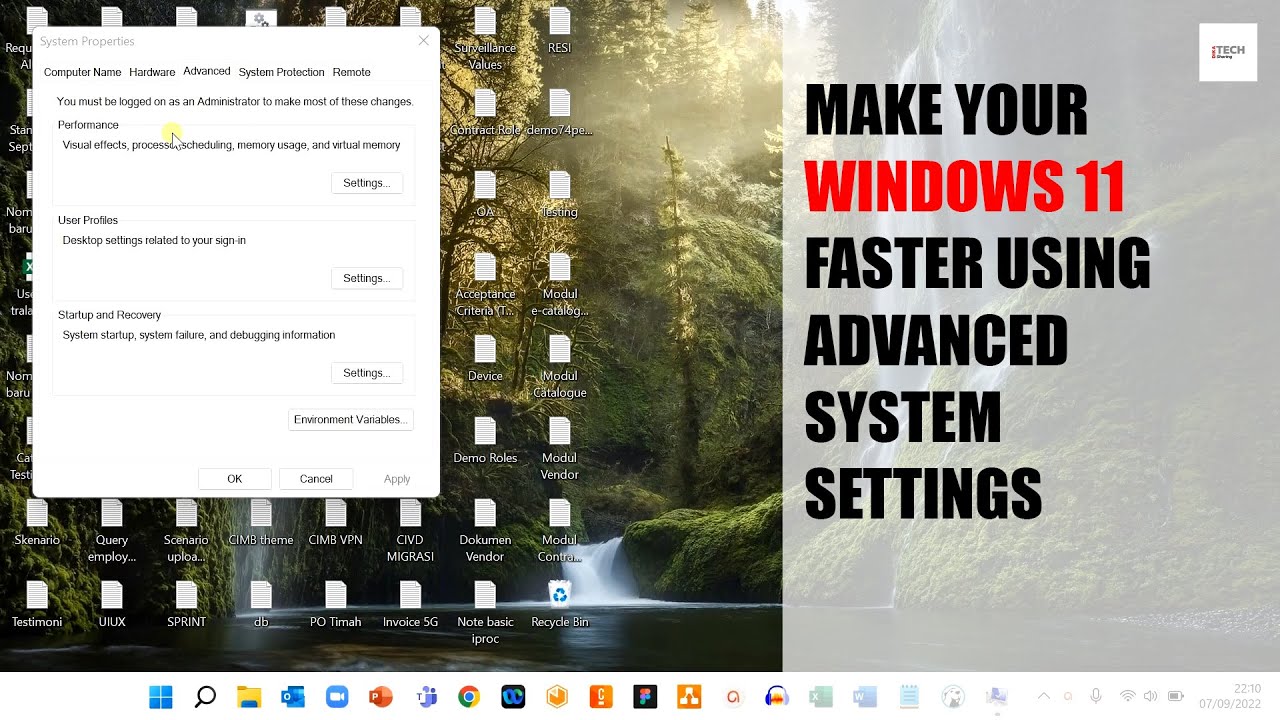Select the Advanced tab

point(207,71)
